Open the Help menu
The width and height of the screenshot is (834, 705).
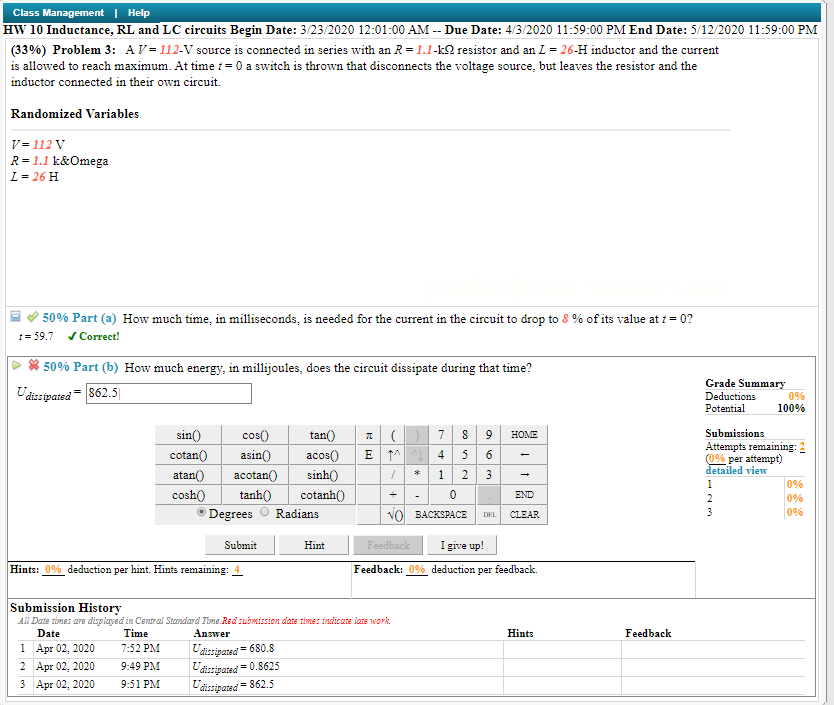click(x=138, y=12)
